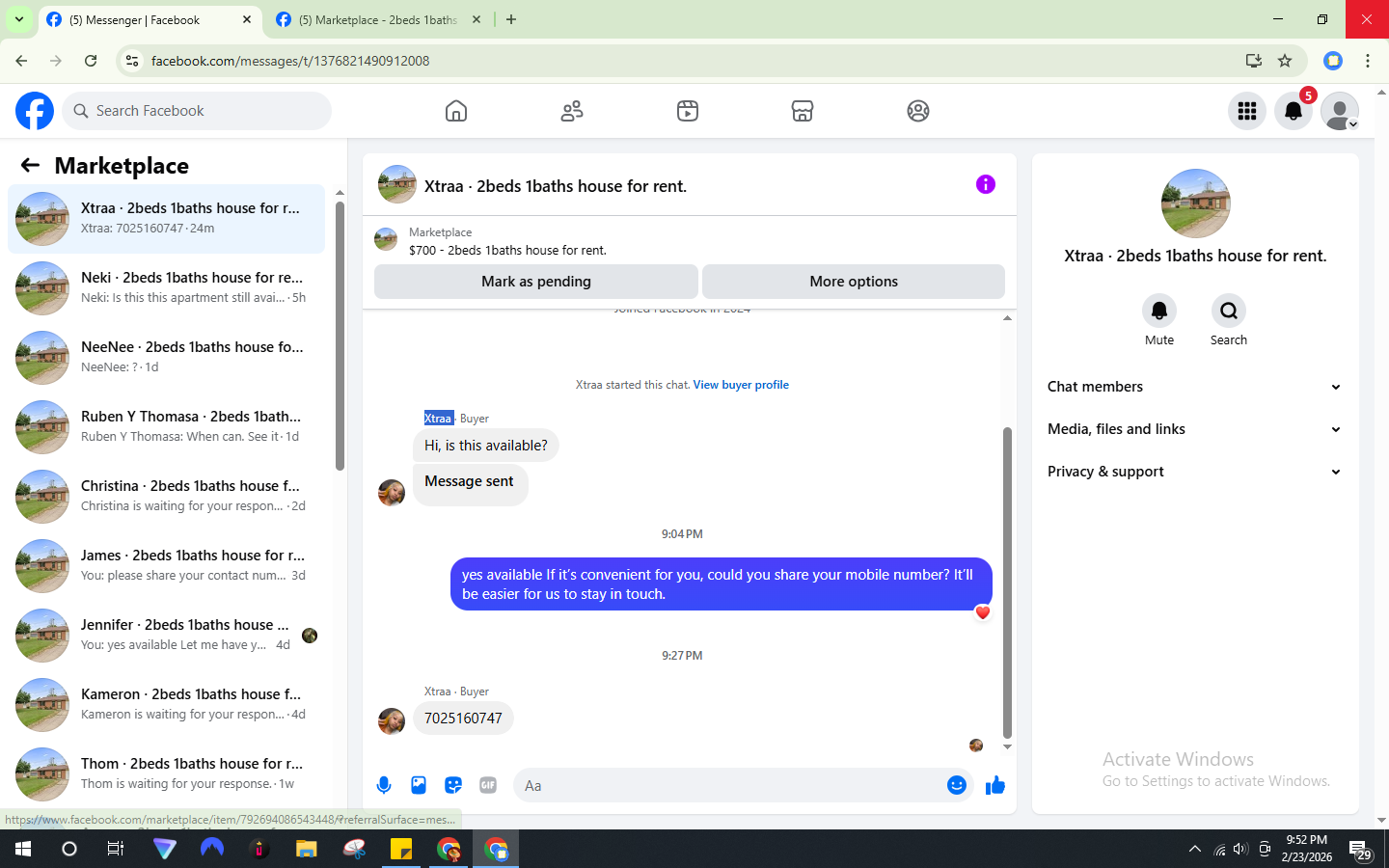The width and height of the screenshot is (1389, 868).
Task: Open conversation information purple icon
Action: tap(985, 184)
